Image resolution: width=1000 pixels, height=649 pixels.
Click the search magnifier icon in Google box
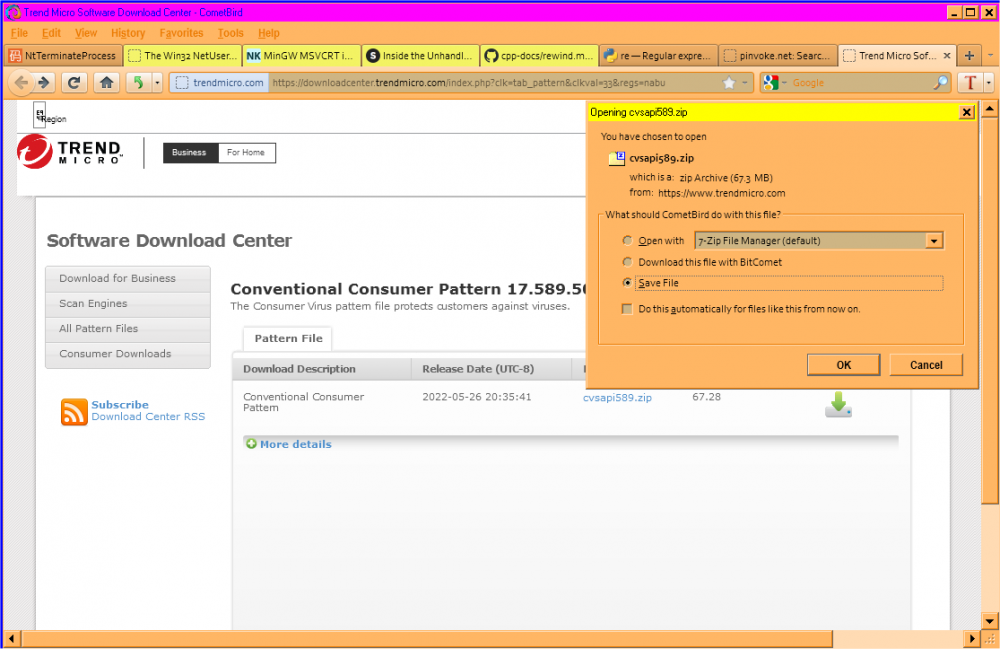941,83
